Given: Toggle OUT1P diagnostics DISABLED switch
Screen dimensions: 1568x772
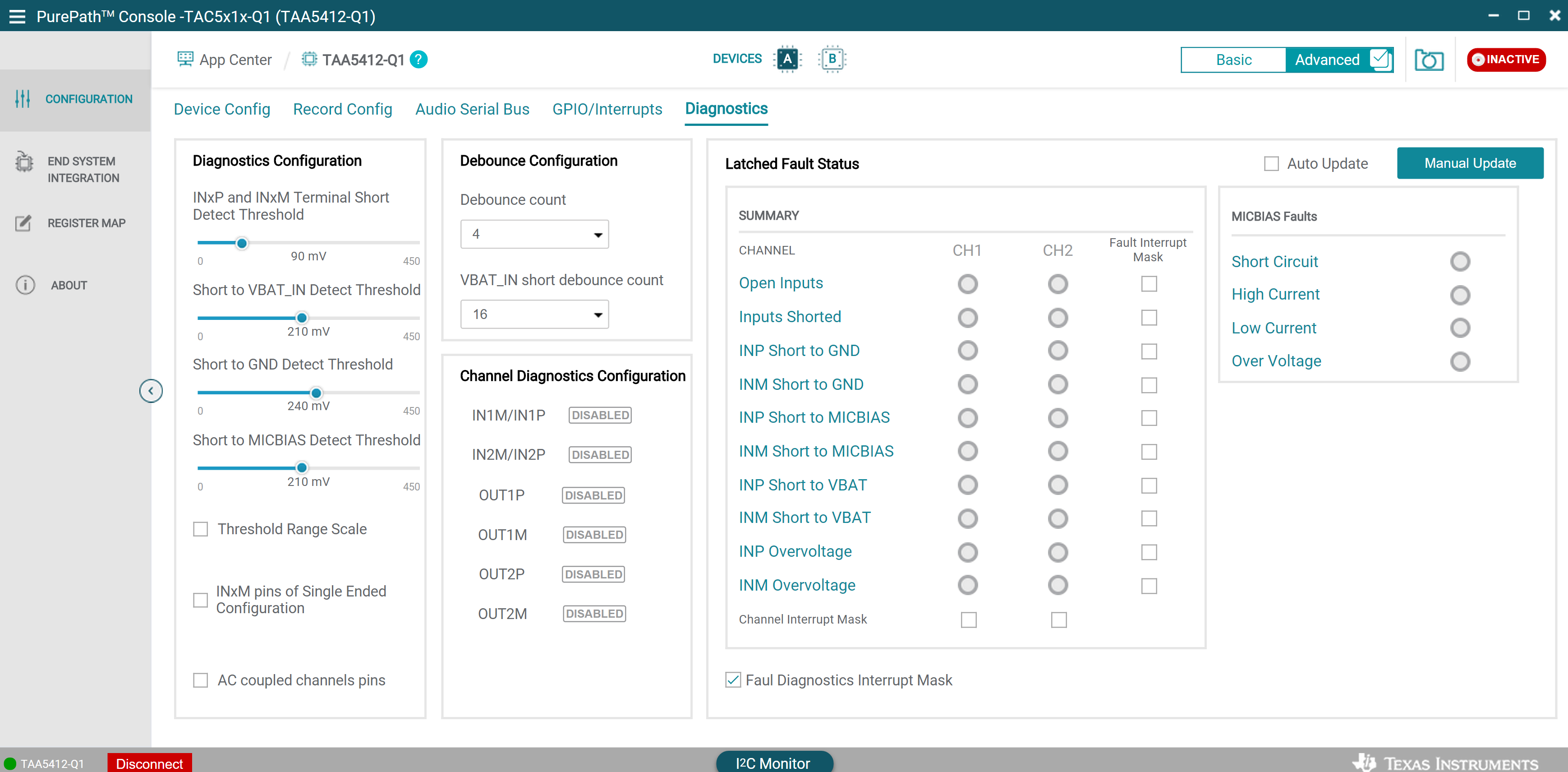Looking at the screenshot, I should [593, 495].
